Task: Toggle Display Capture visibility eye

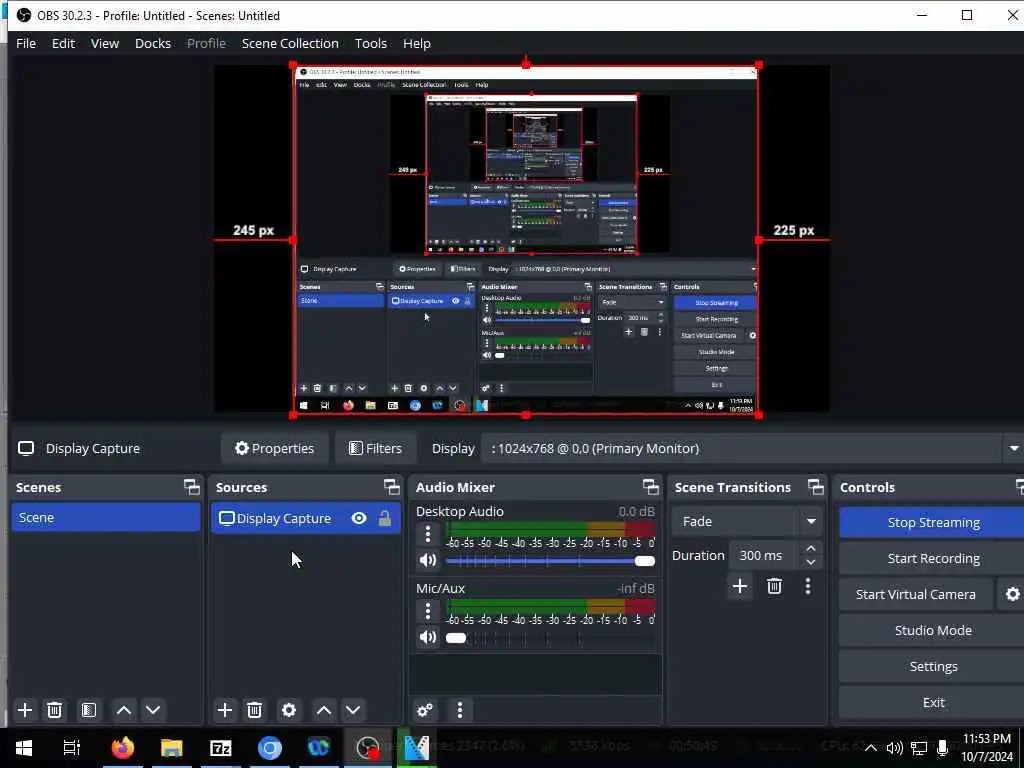Action: tap(359, 519)
